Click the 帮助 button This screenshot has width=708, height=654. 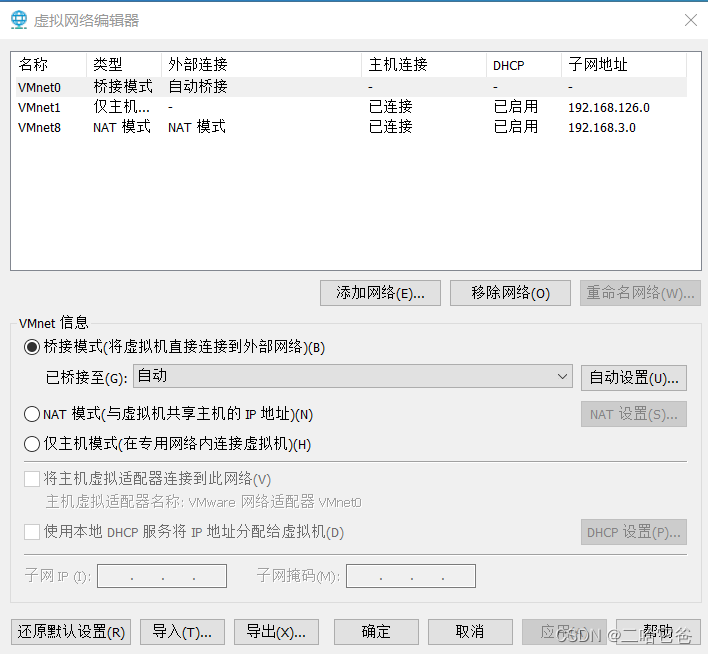[658, 632]
